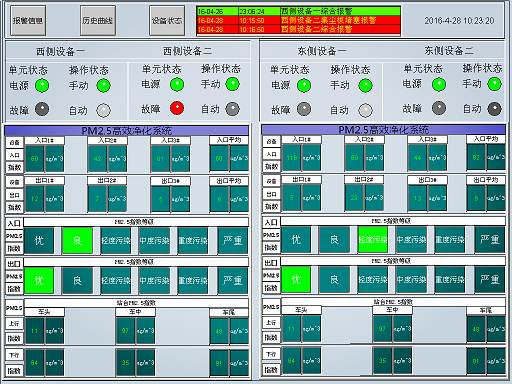Click the 车中 上行 value on west panel
Screen dimensions: 512x384
tap(125, 331)
